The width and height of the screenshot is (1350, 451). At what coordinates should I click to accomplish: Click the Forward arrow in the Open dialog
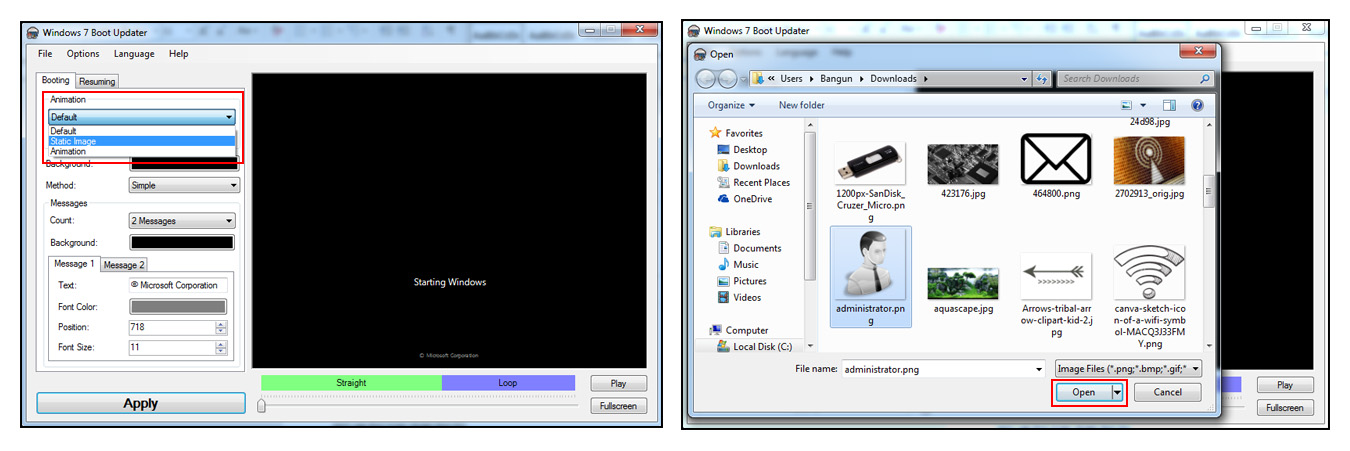coord(727,78)
